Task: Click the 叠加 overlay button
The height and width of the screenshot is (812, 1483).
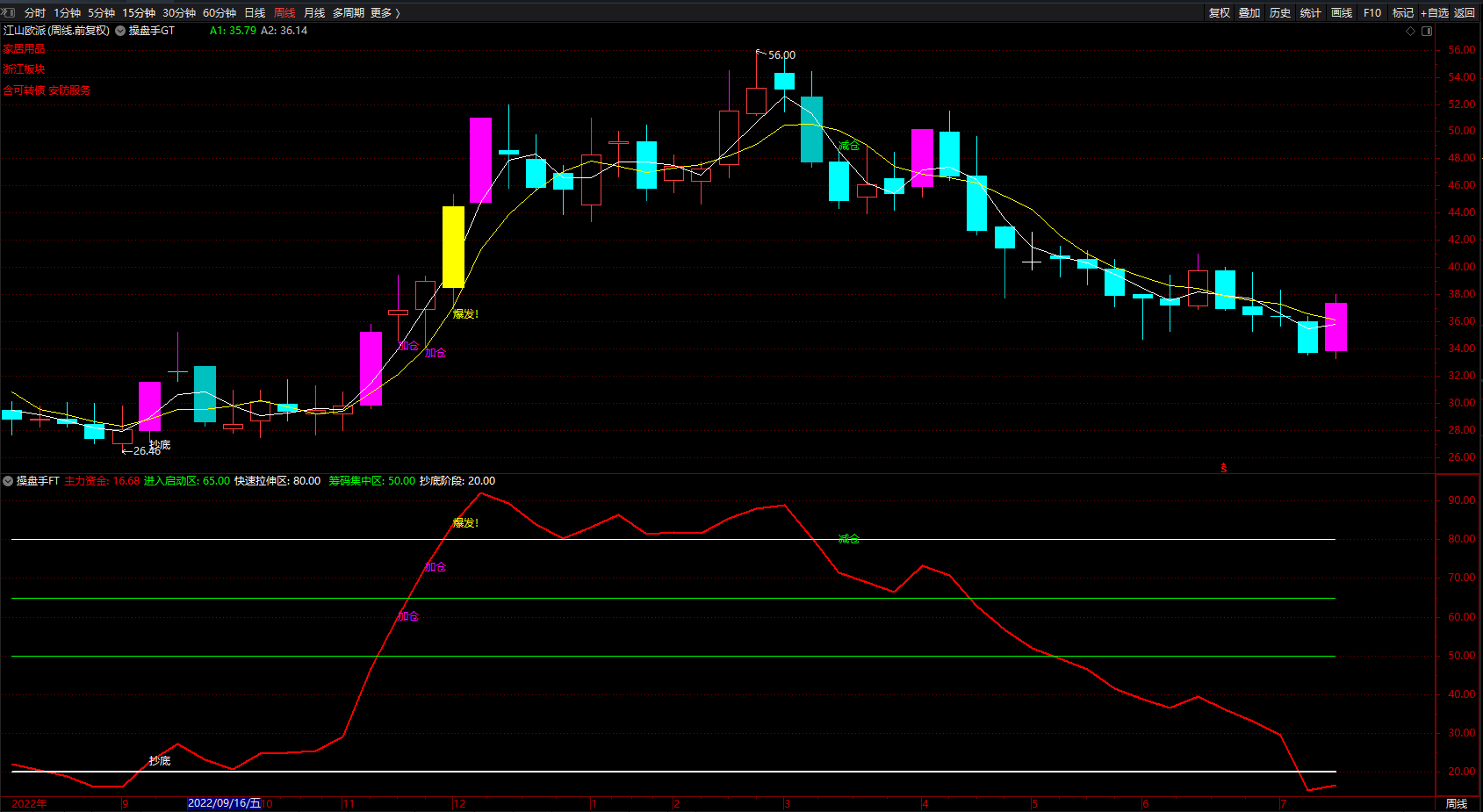Action: (x=1249, y=12)
